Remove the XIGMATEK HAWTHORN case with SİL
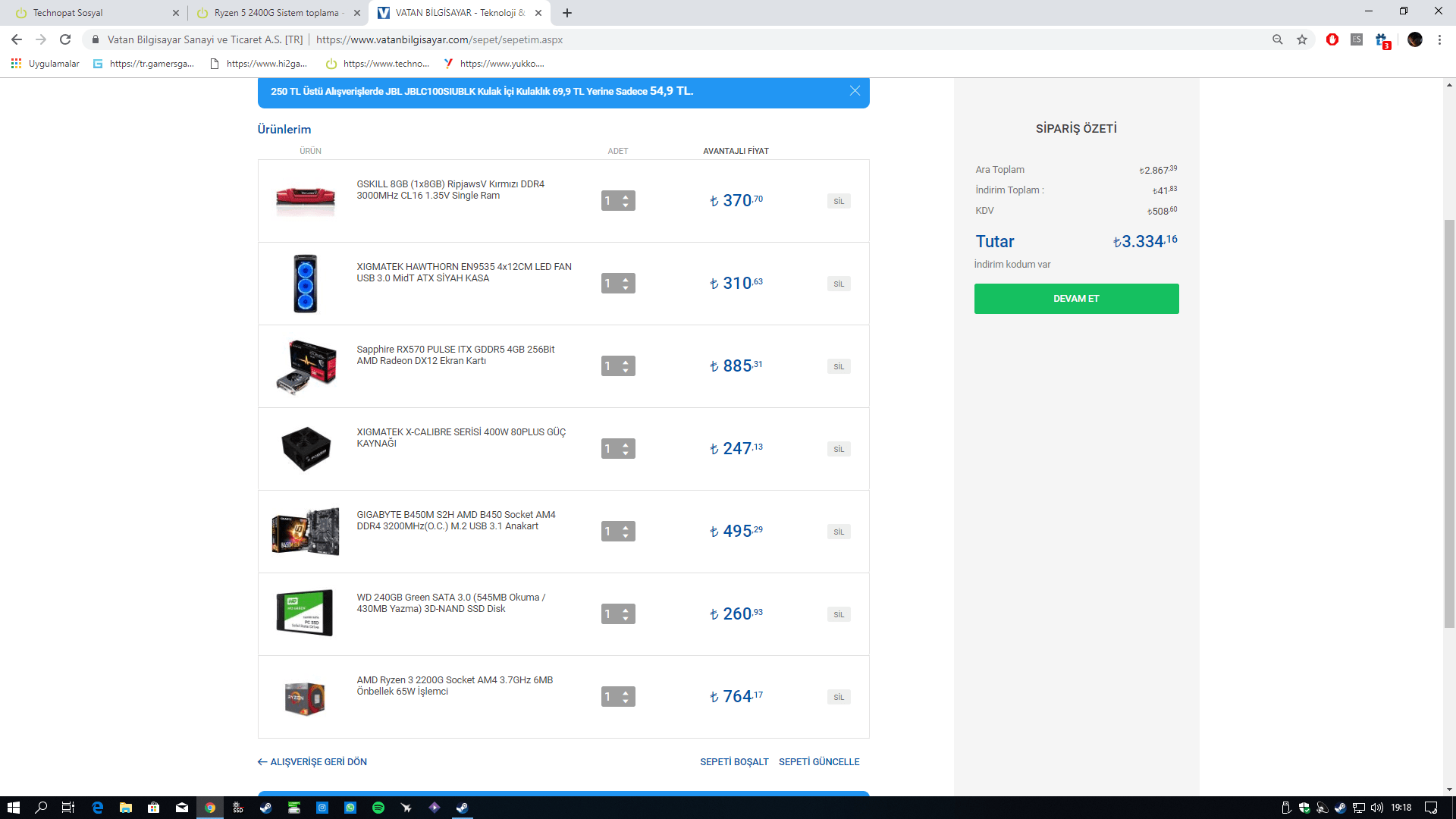This screenshot has width=1456, height=819. click(x=839, y=284)
